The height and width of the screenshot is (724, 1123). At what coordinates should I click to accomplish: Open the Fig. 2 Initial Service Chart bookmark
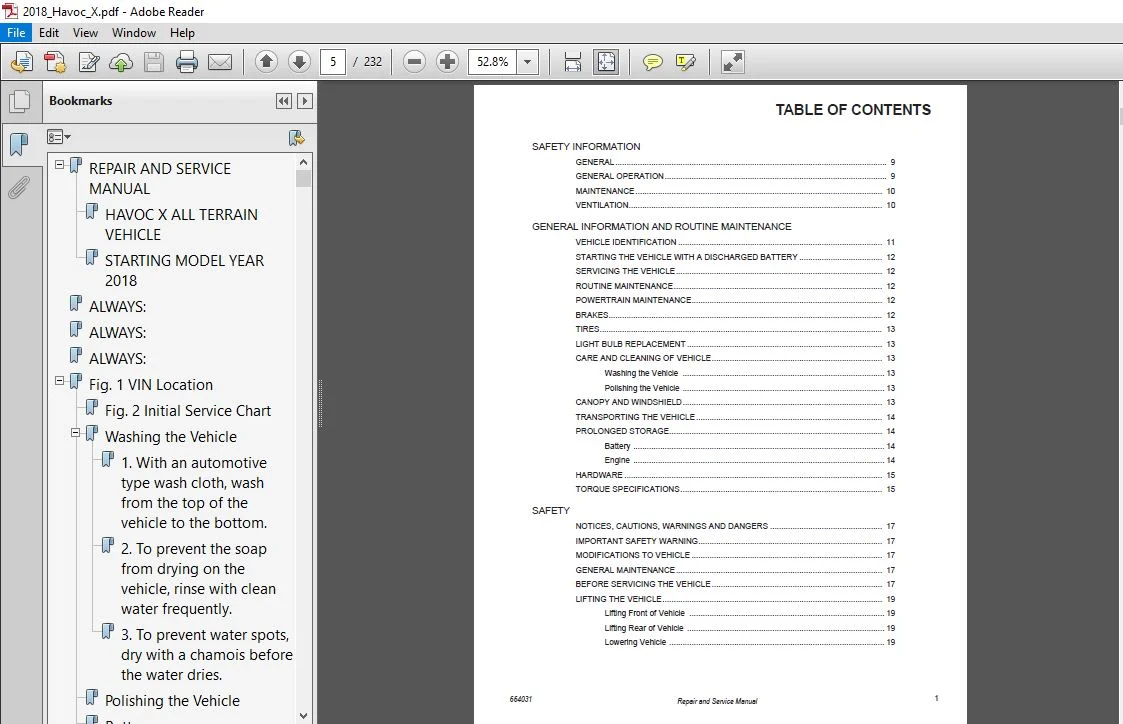click(188, 411)
